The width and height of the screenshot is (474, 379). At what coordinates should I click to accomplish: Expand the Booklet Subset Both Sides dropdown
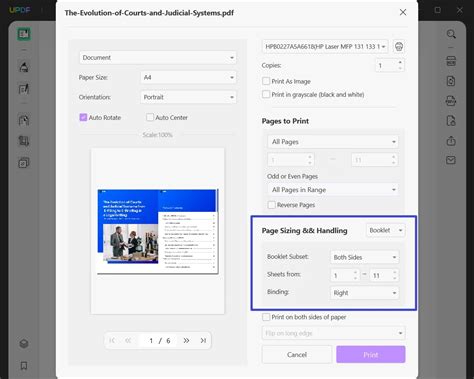(x=364, y=257)
